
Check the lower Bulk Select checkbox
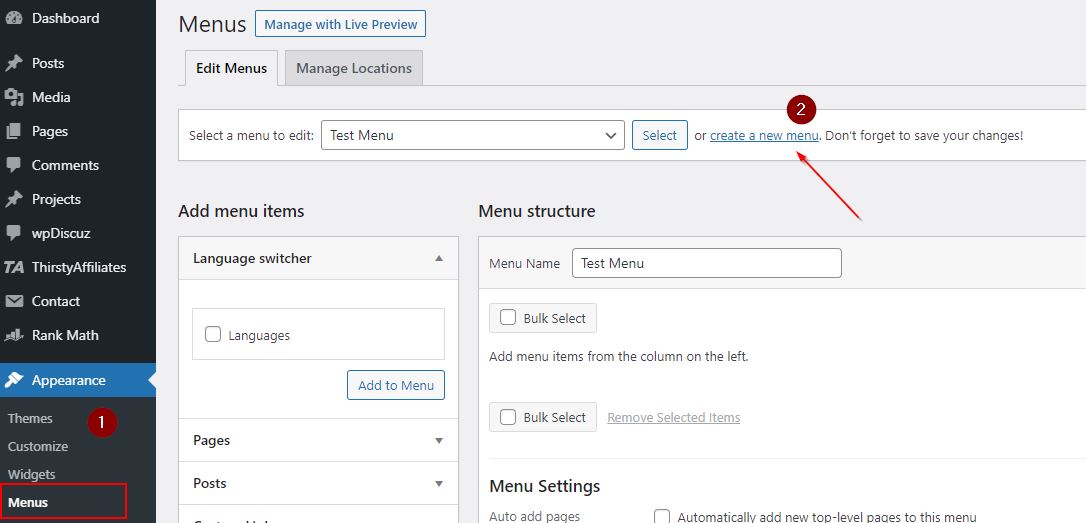coord(508,417)
